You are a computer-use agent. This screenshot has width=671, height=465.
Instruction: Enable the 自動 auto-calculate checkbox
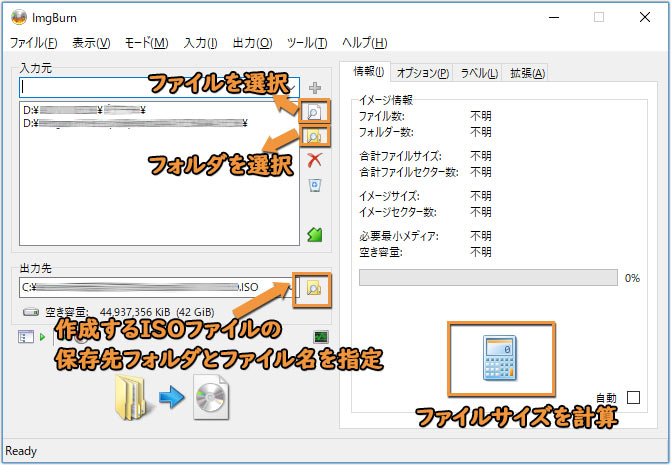click(633, 397)
